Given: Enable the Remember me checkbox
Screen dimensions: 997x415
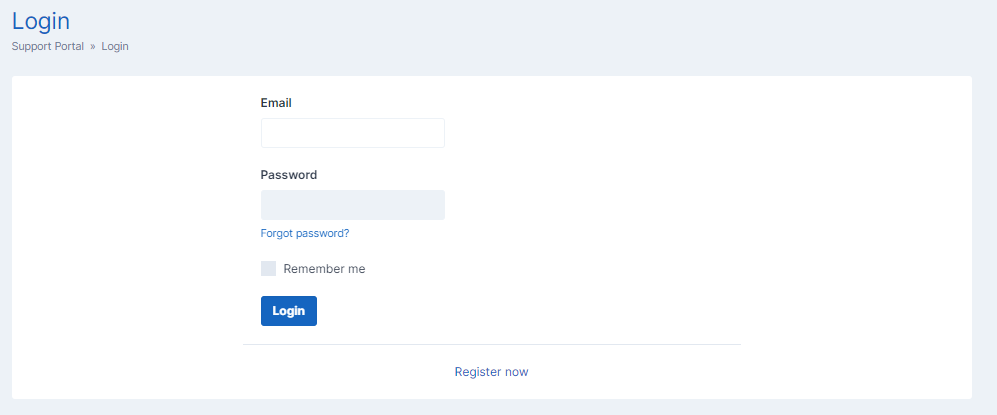Looking at the screenshot, I should [x=268, y=268].
